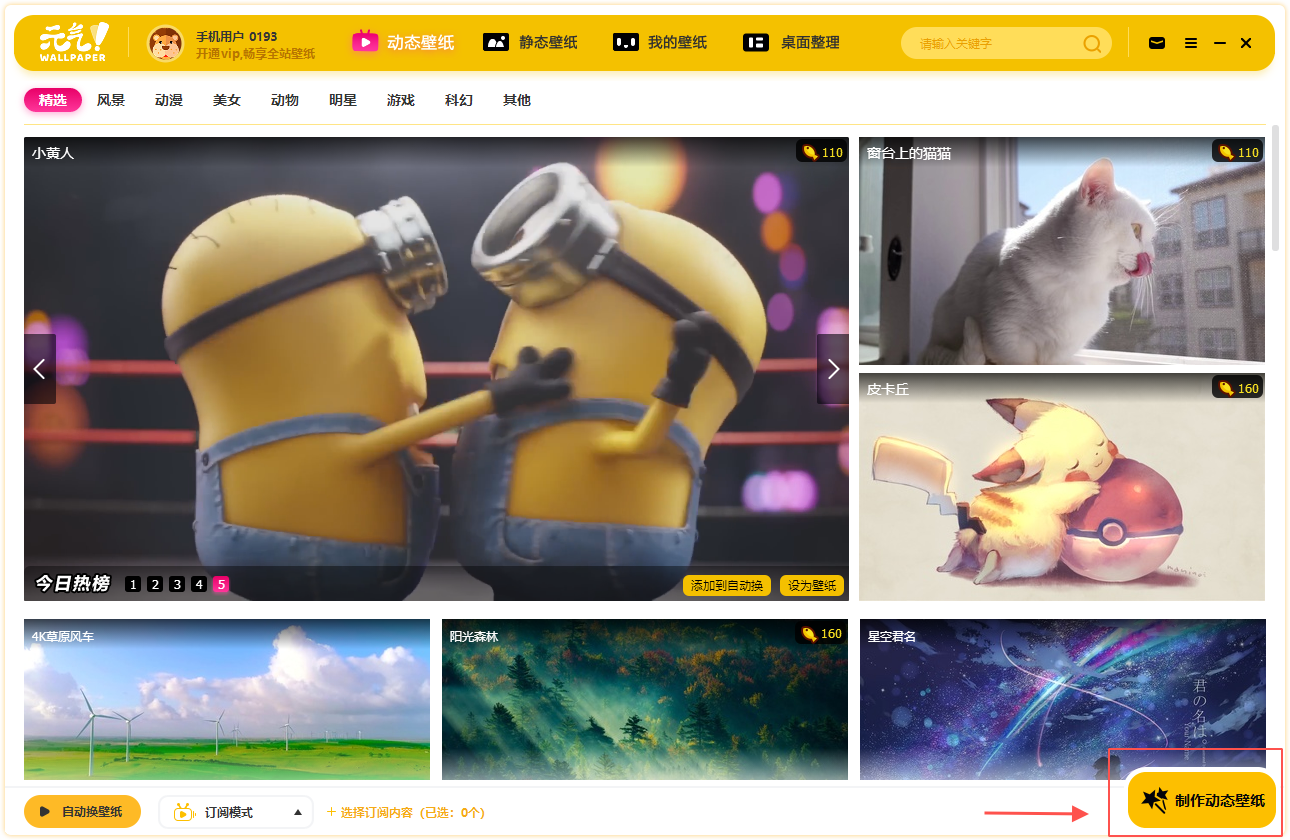
Task: Click the 制作动态壁纸 button
Action: pyautogui.click(x=1202, y=800)
